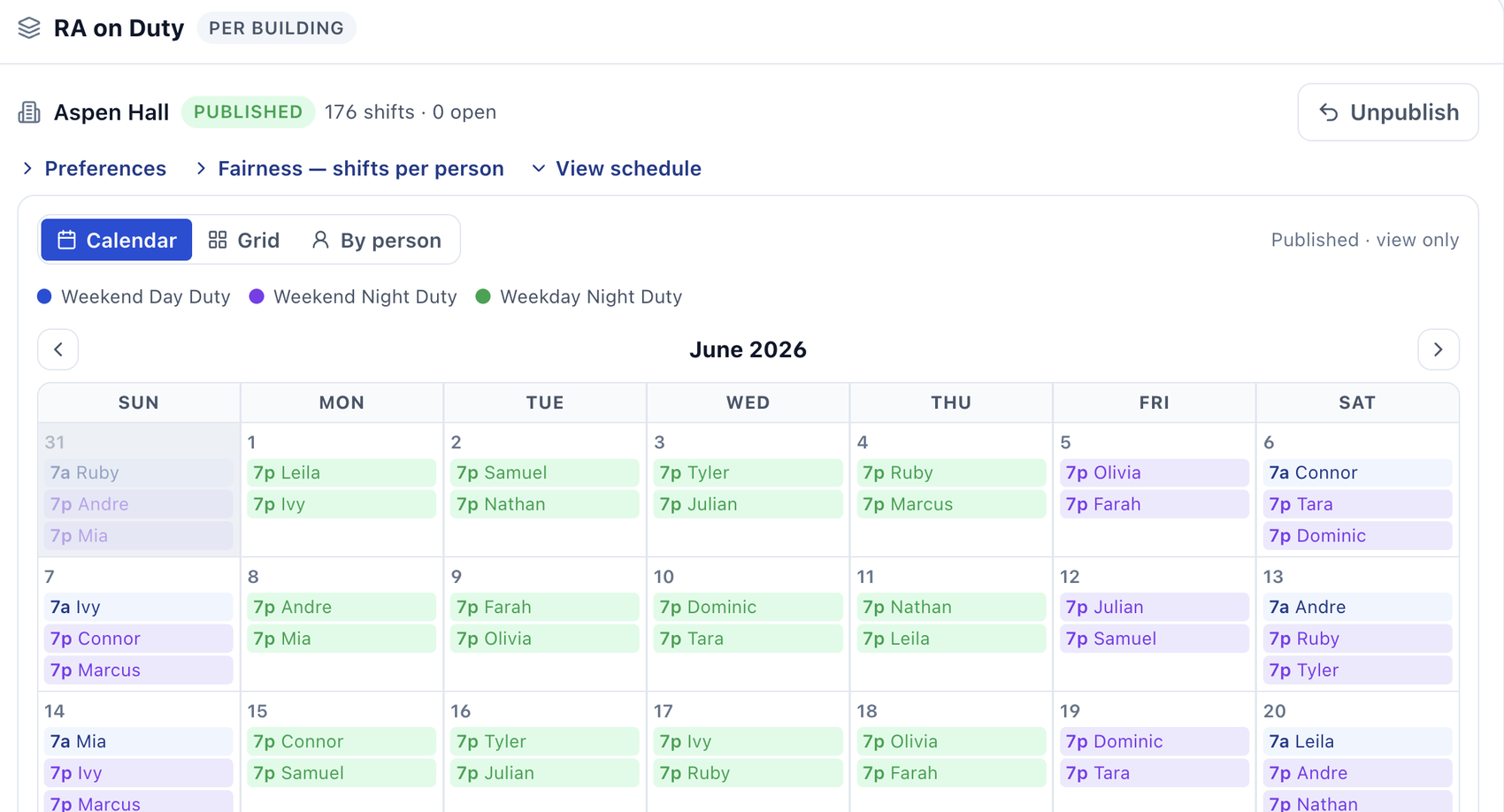Open 7p Samuel shift on June 2
Image resolution: width=1504 pixels, height=812 pixels.
(545, 472)
